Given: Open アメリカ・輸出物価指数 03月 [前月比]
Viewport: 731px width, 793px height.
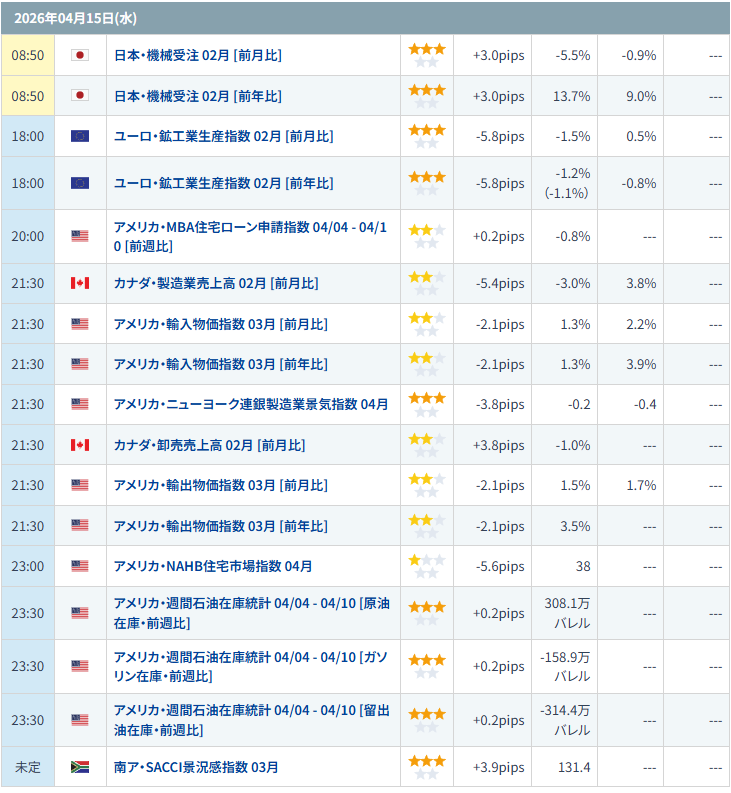Looking at the screenshot, I should pyautogui.click(x=220, y=485).
